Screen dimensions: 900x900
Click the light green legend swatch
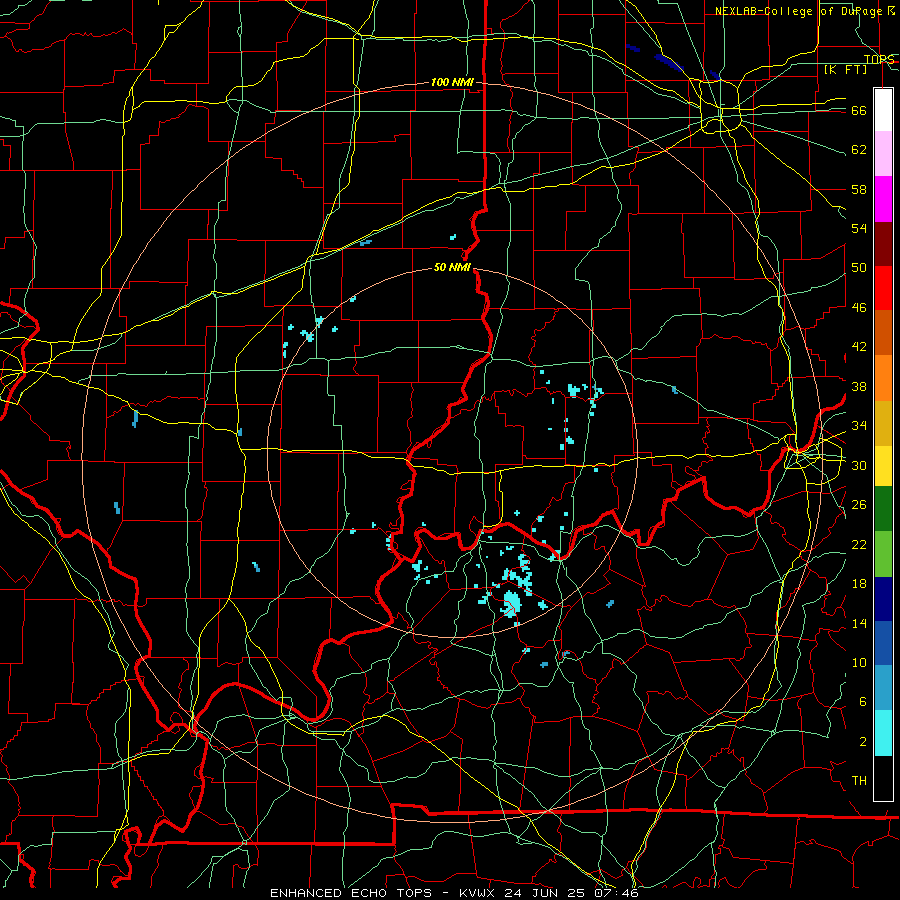[883, 553]
